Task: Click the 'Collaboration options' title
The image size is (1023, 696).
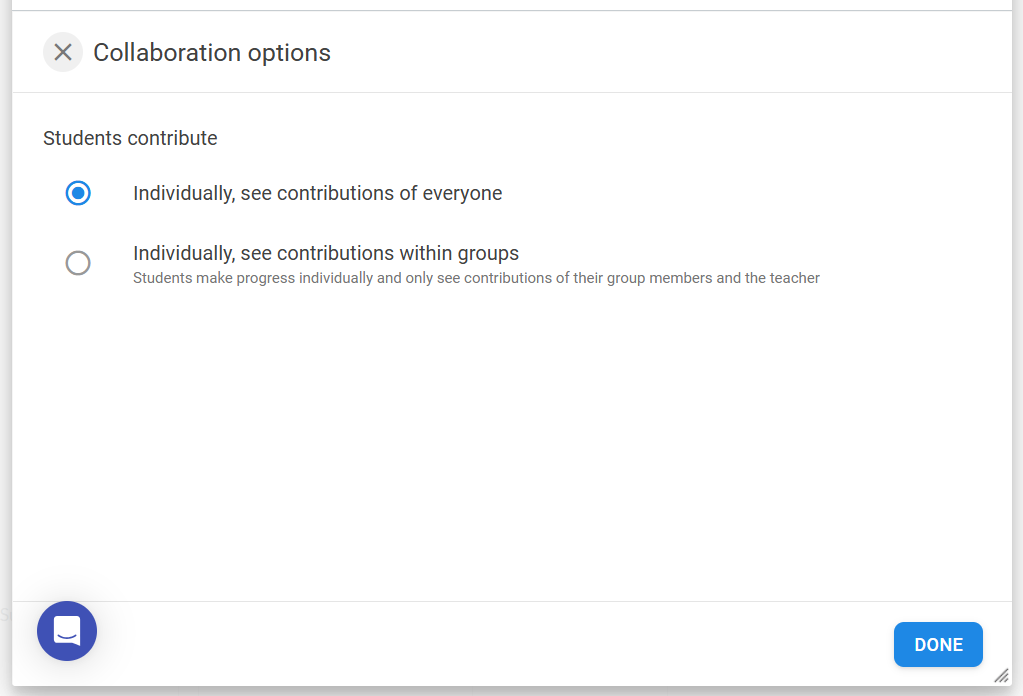Action: click(212, 53)
